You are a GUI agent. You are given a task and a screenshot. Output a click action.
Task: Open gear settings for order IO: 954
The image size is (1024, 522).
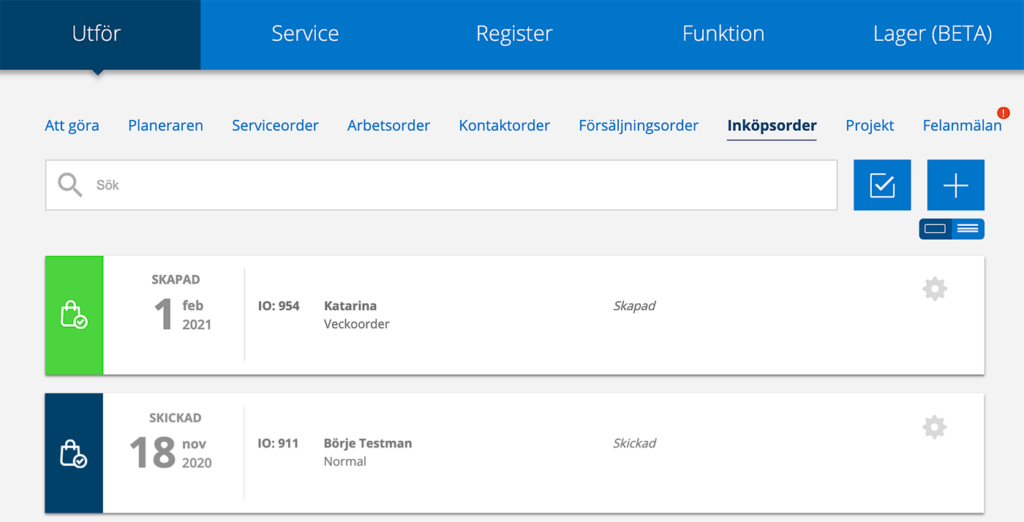coord(935,289)
